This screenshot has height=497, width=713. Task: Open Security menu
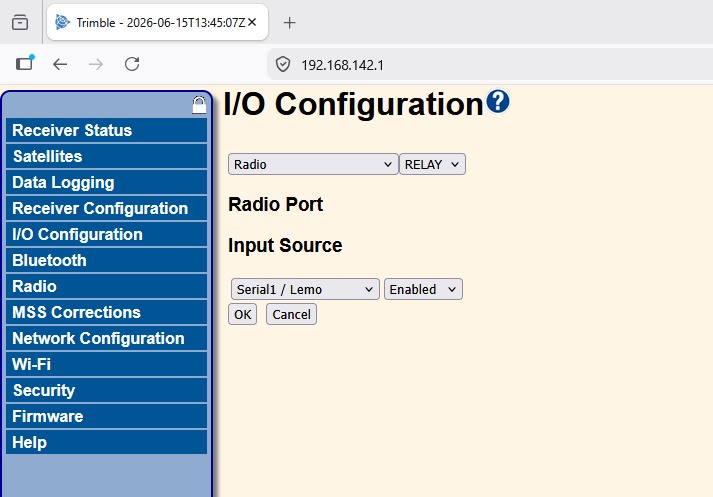coord(106,390)
